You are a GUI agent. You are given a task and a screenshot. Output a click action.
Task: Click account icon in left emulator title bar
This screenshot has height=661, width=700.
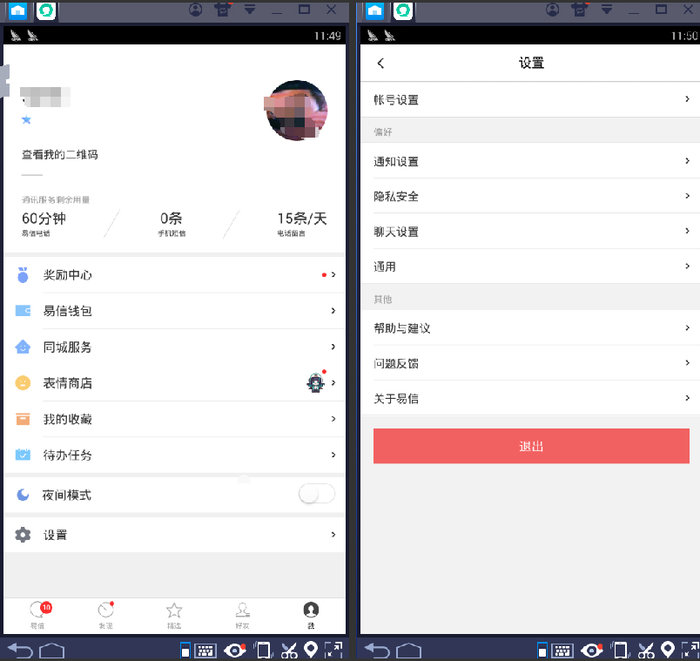coord(196,9)
